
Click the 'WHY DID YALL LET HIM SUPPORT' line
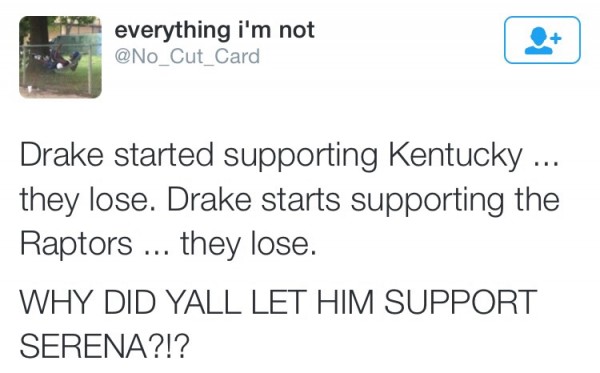[279, 302]
